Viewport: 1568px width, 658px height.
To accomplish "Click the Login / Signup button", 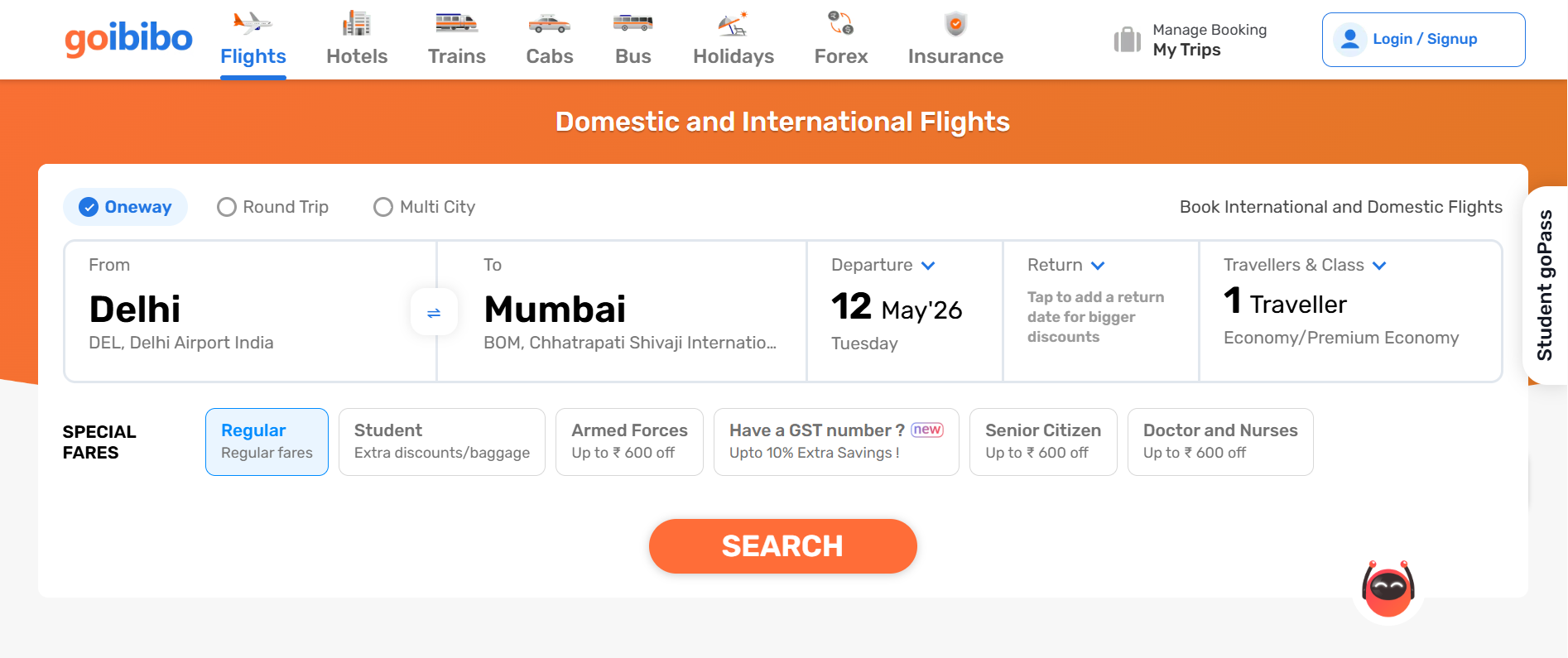I will click(x=1424, y=40).
